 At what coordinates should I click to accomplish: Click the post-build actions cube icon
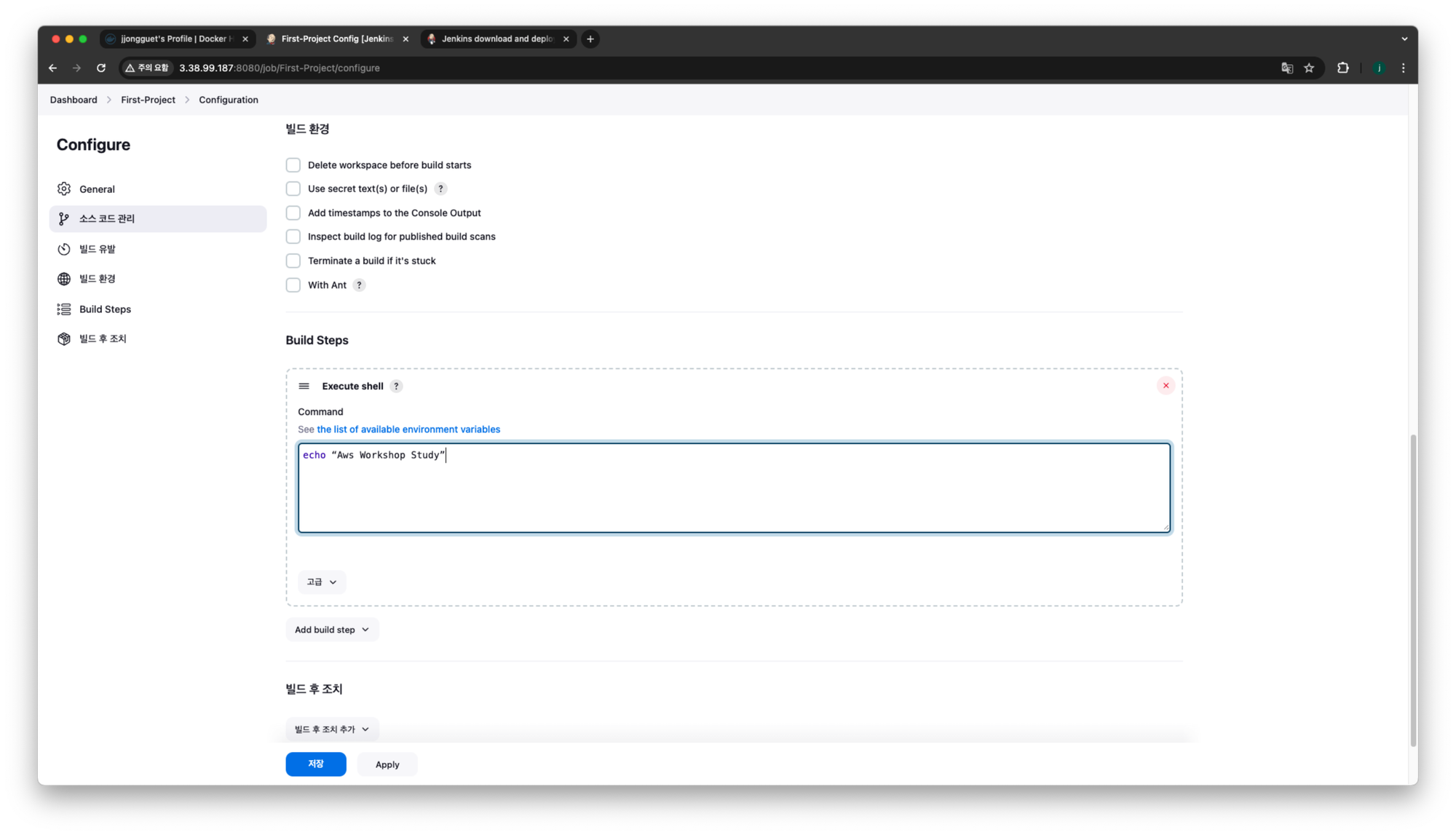[x=64, y=339]
